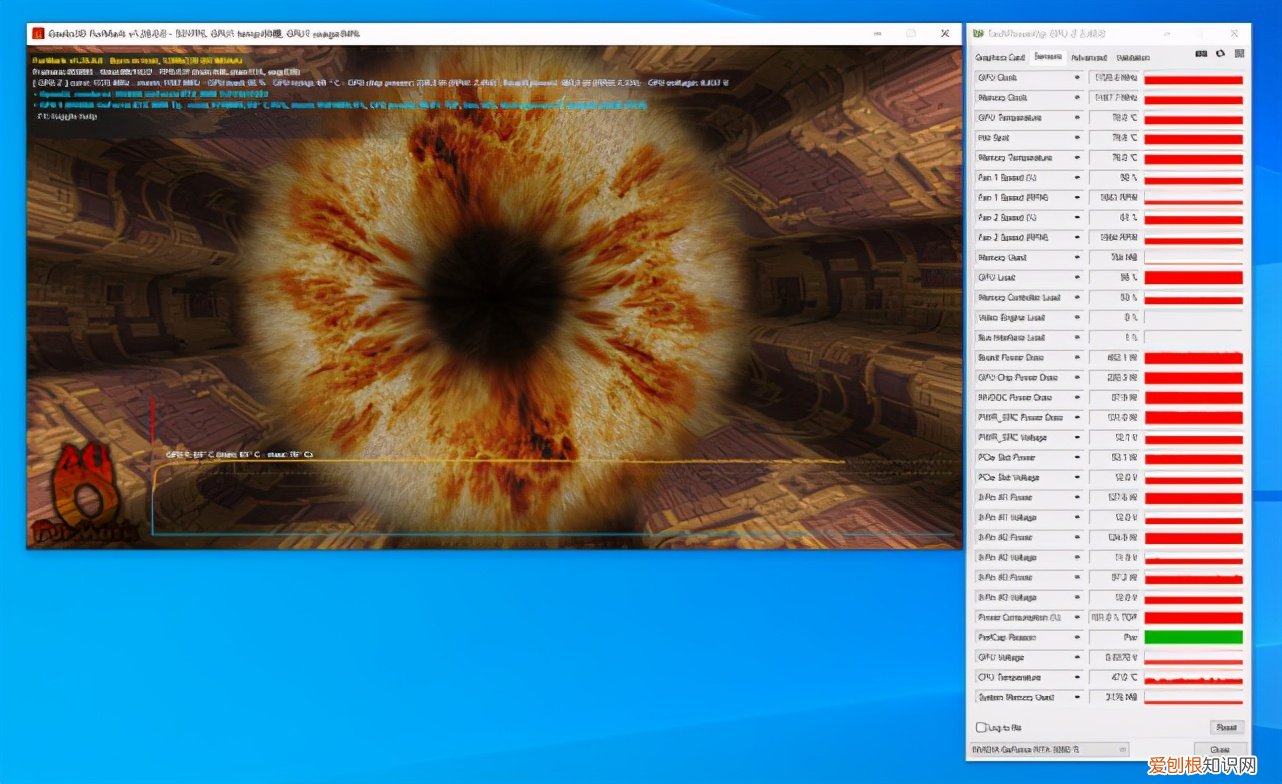Open the graphics card selector combo box
This screenshot has width=1282, height=784.
(1051, 749)
